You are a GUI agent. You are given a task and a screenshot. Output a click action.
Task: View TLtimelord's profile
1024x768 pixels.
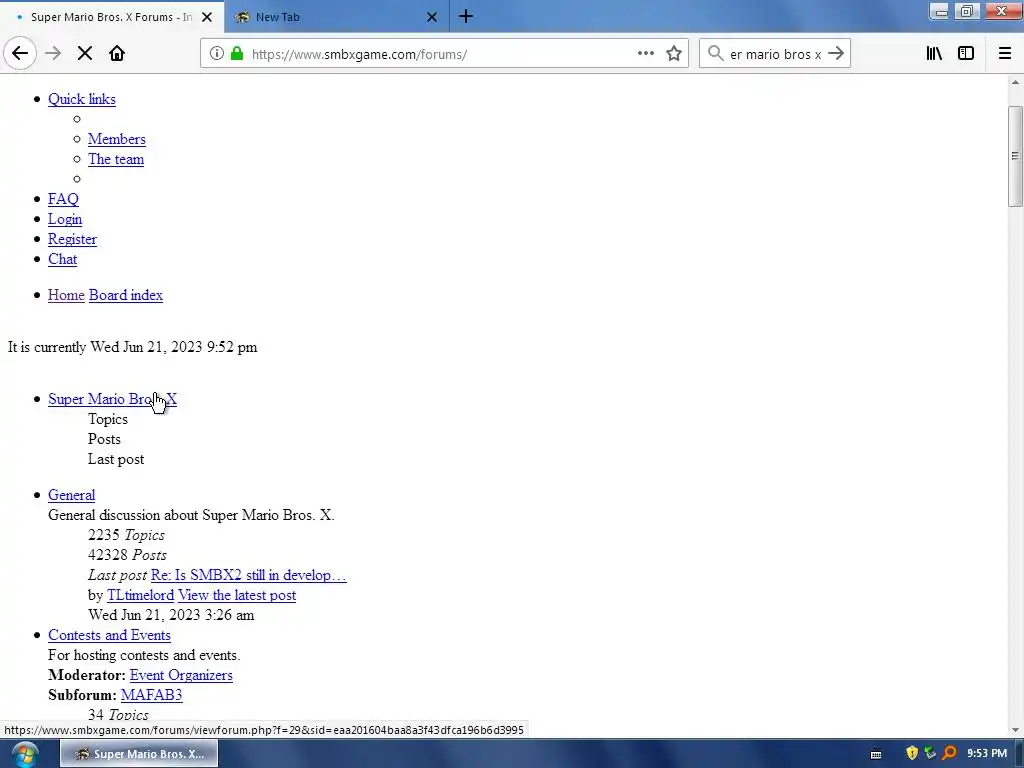[140, 596]
